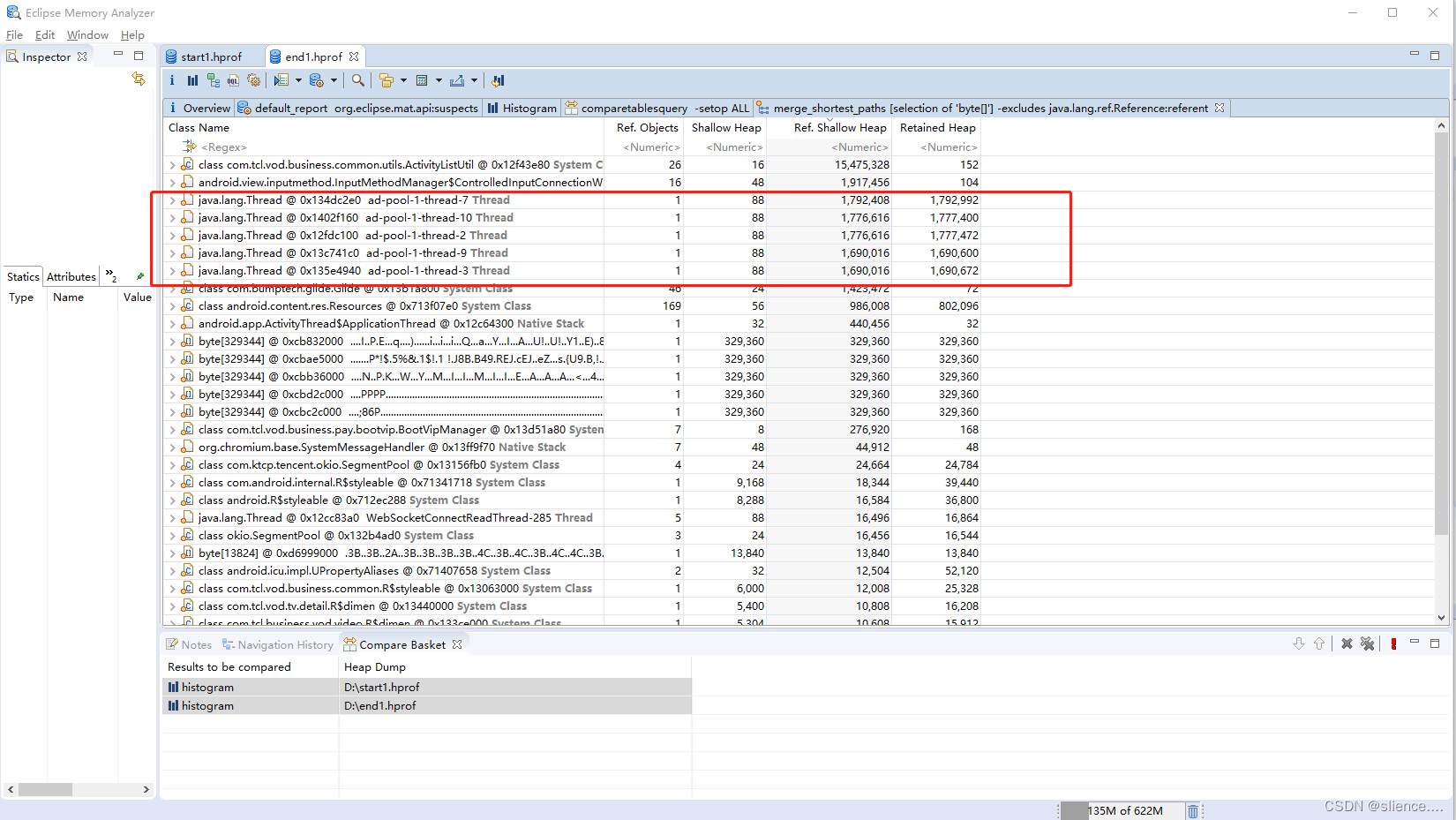Move selected basket entry up
Image resolution: width=1456 pixels, height=820 pixels.
1319,643
